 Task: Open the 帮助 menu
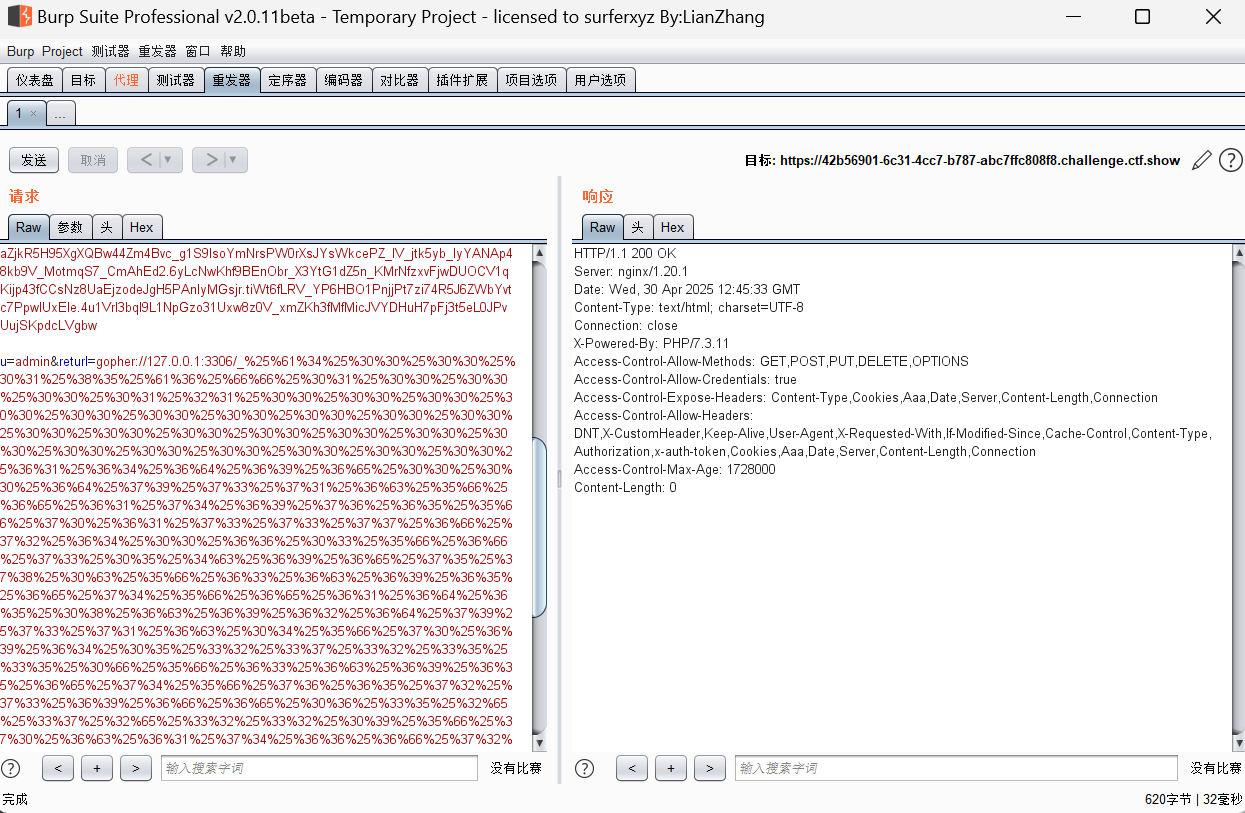[233, 51]
